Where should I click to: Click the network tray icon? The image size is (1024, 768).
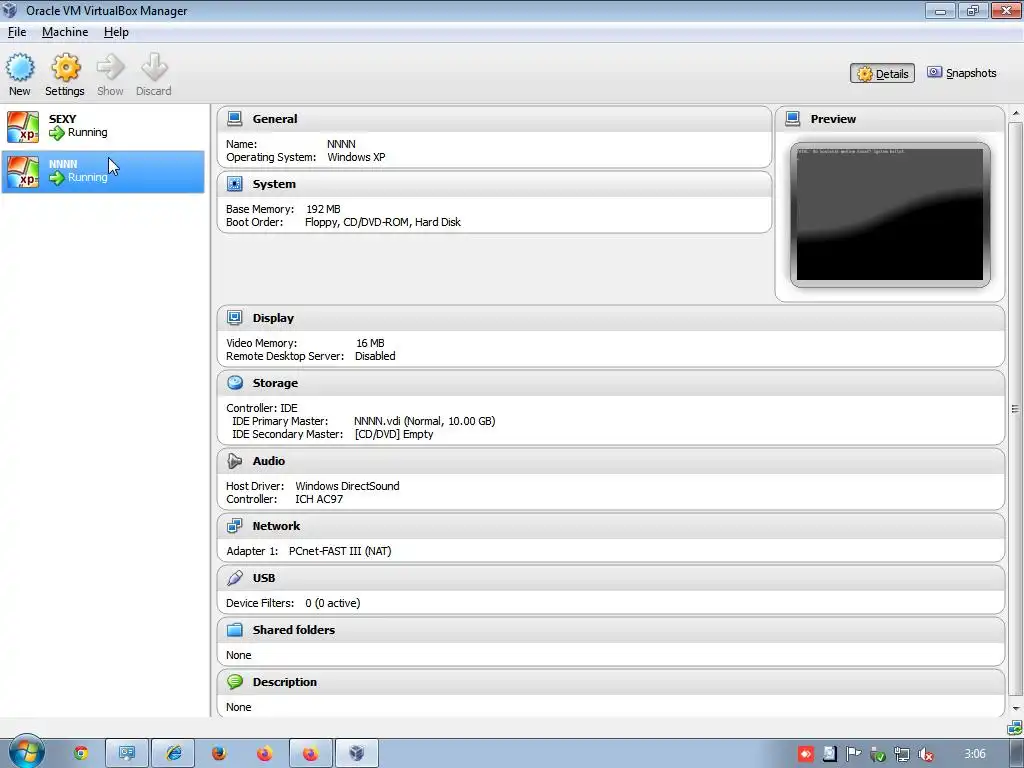pyautogui.click(x=901, y=754)
